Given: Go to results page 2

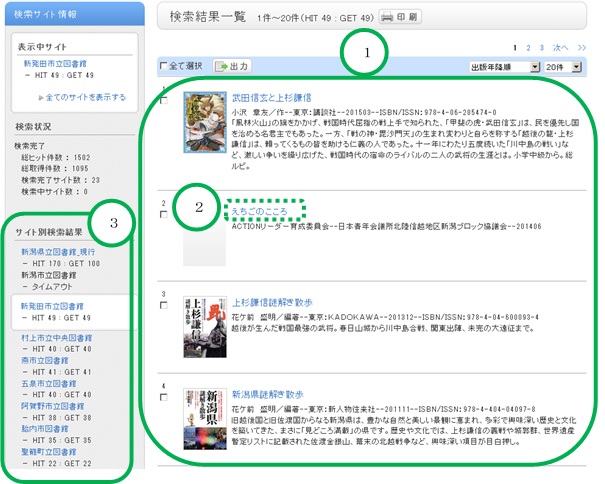Looking at the screenshot, I should (528, 47).
